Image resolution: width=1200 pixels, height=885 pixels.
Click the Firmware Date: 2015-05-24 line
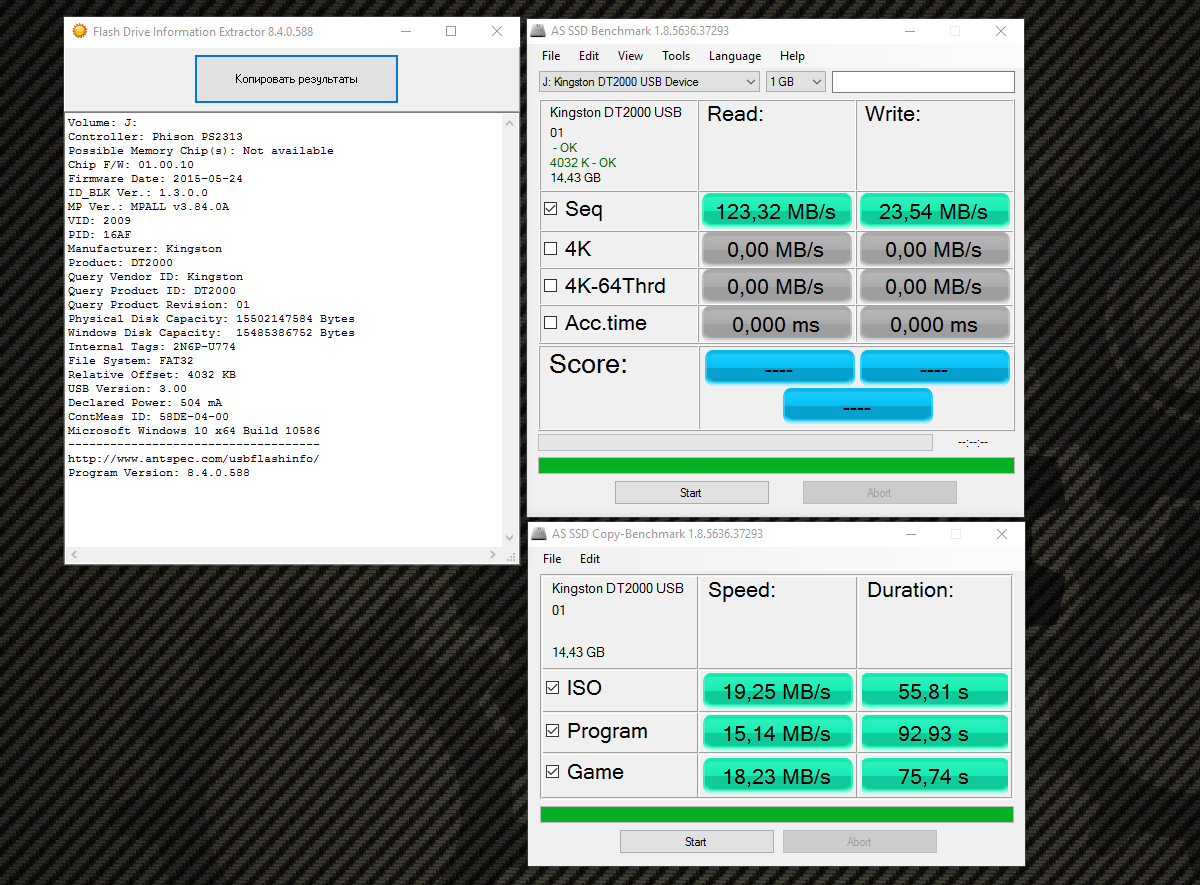[155, 179]
